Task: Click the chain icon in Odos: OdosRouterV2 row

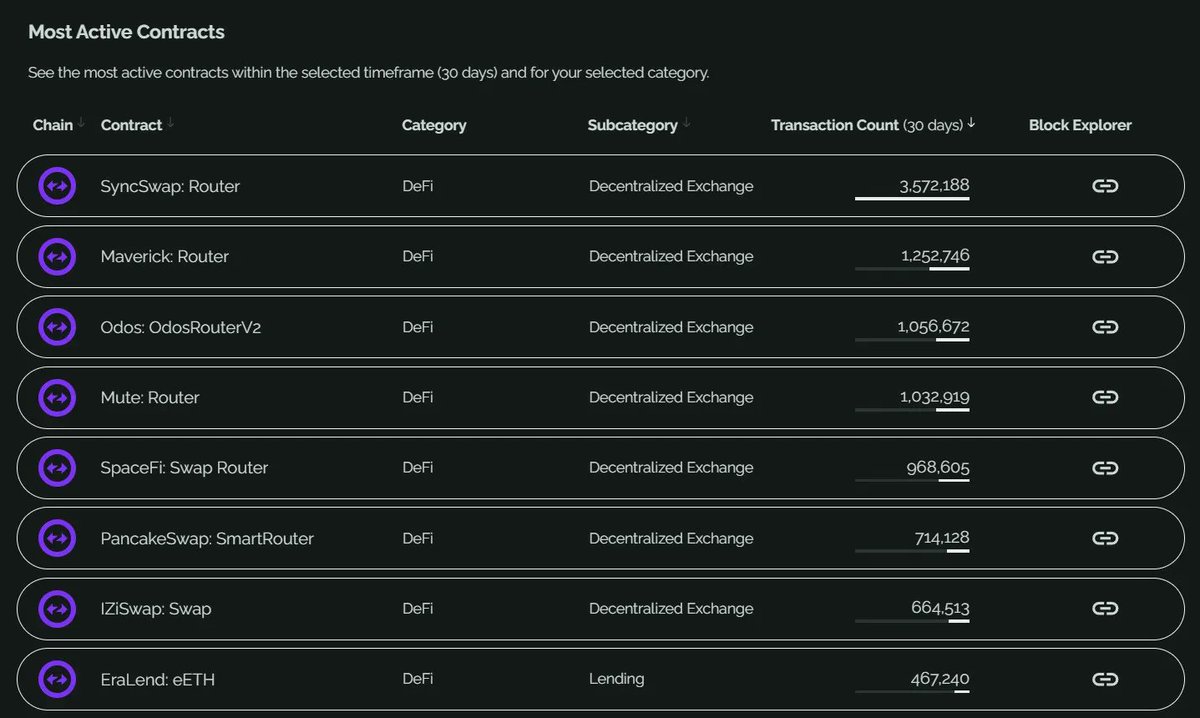Action: tap(57, 327)
